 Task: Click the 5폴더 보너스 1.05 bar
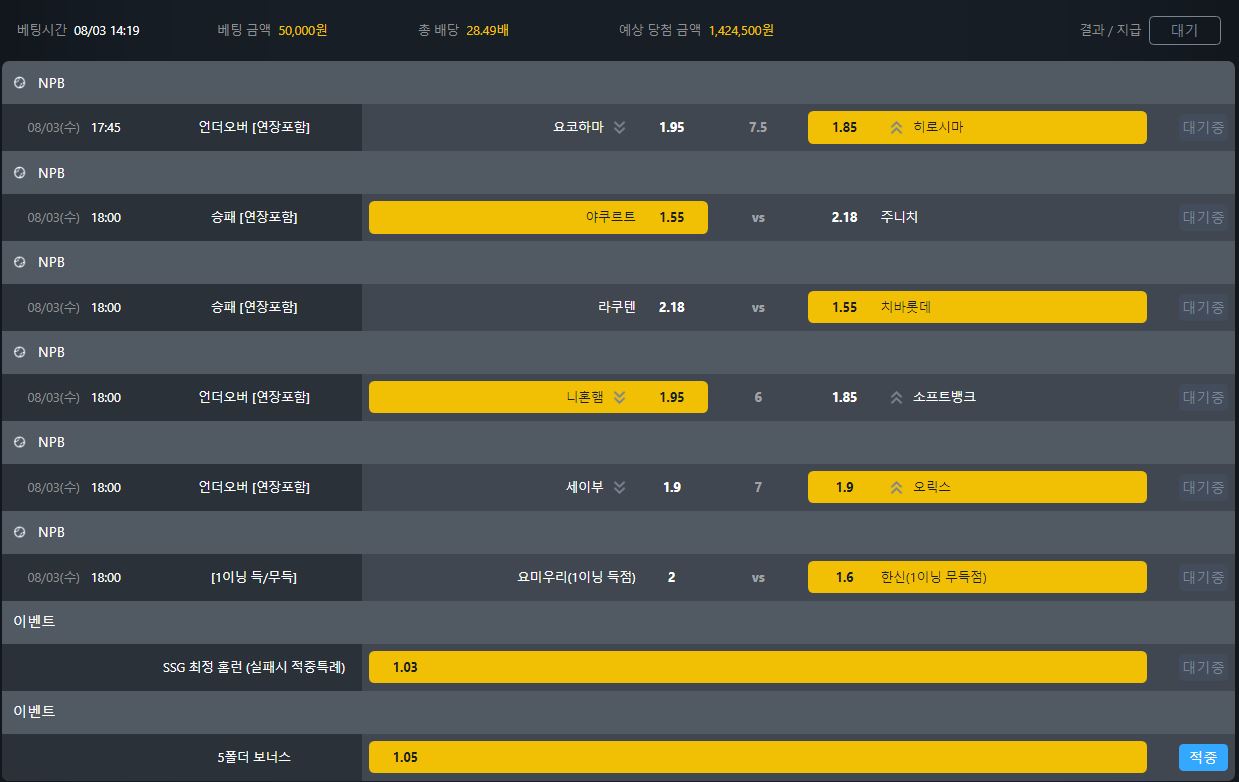(757, 757)
